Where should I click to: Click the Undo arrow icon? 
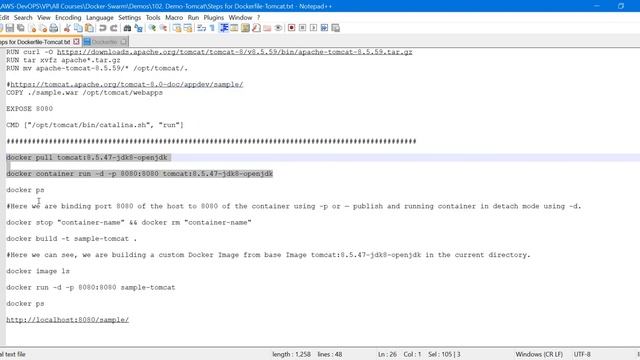[102, 28]
